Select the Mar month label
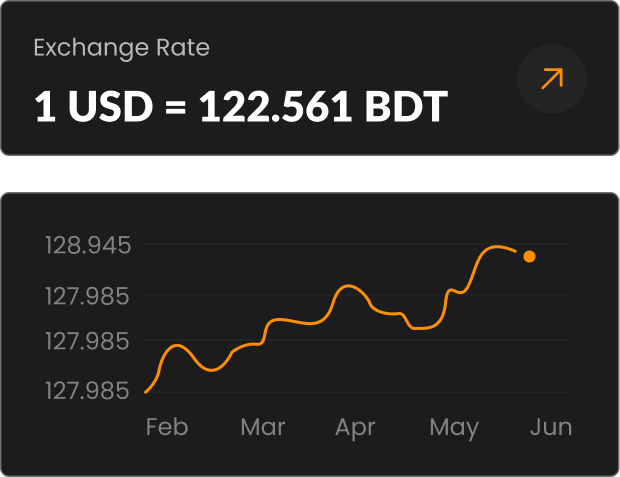This screenshot has height=477, width=620. pos(263,428)
